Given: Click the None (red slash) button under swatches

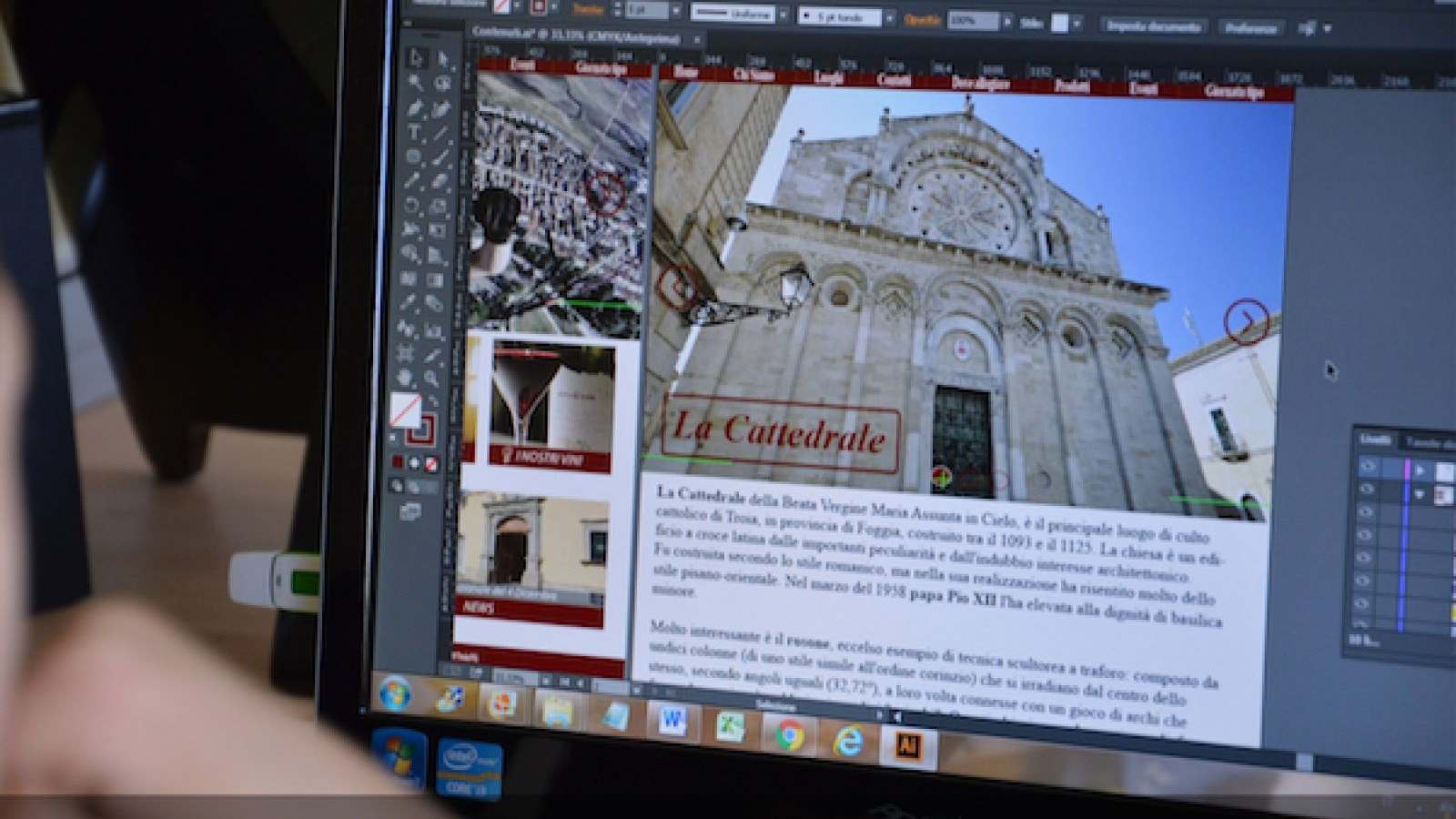Looking at the screenshot, I should coord(431,462).
